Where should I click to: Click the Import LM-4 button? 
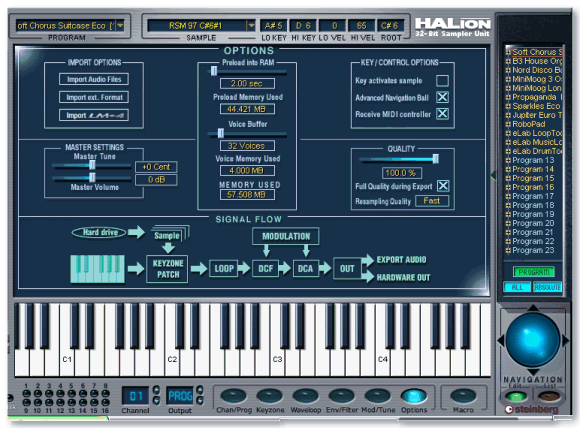(94, 115)
